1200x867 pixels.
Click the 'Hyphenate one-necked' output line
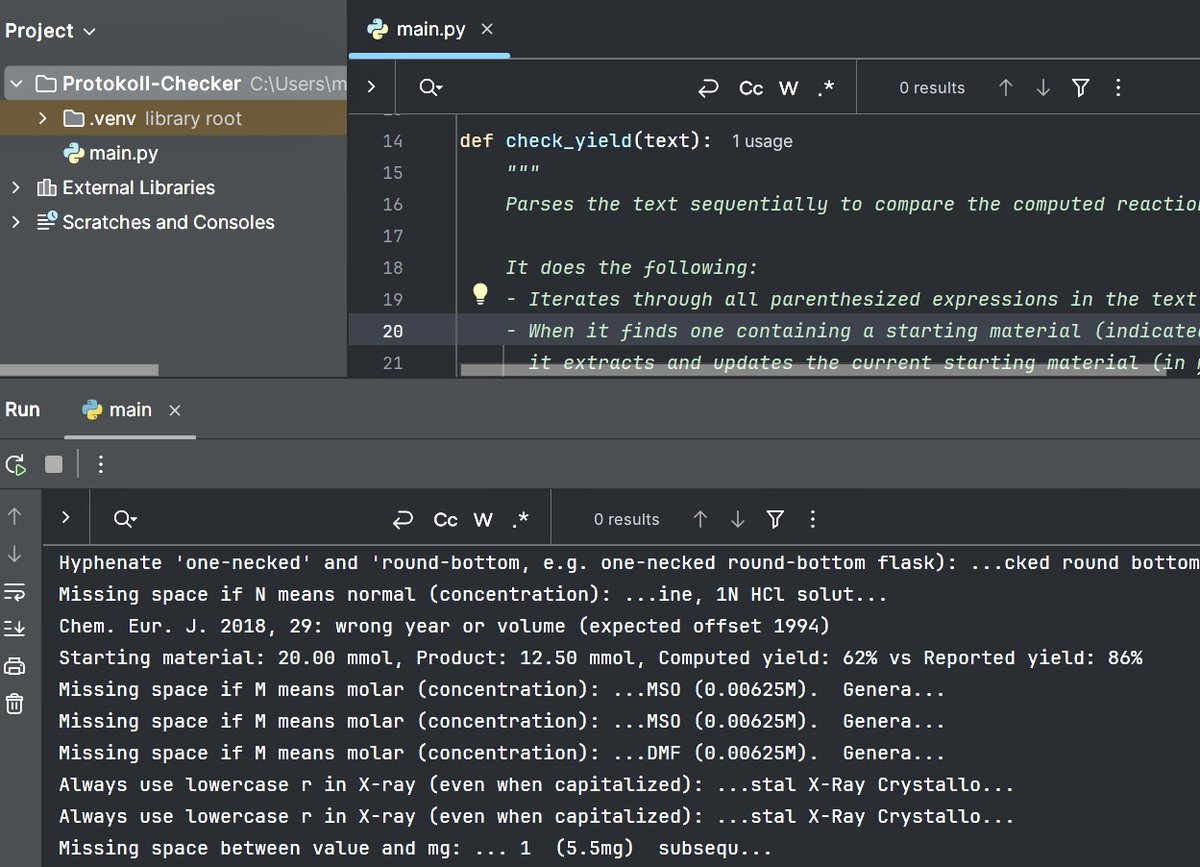point(629,562)
